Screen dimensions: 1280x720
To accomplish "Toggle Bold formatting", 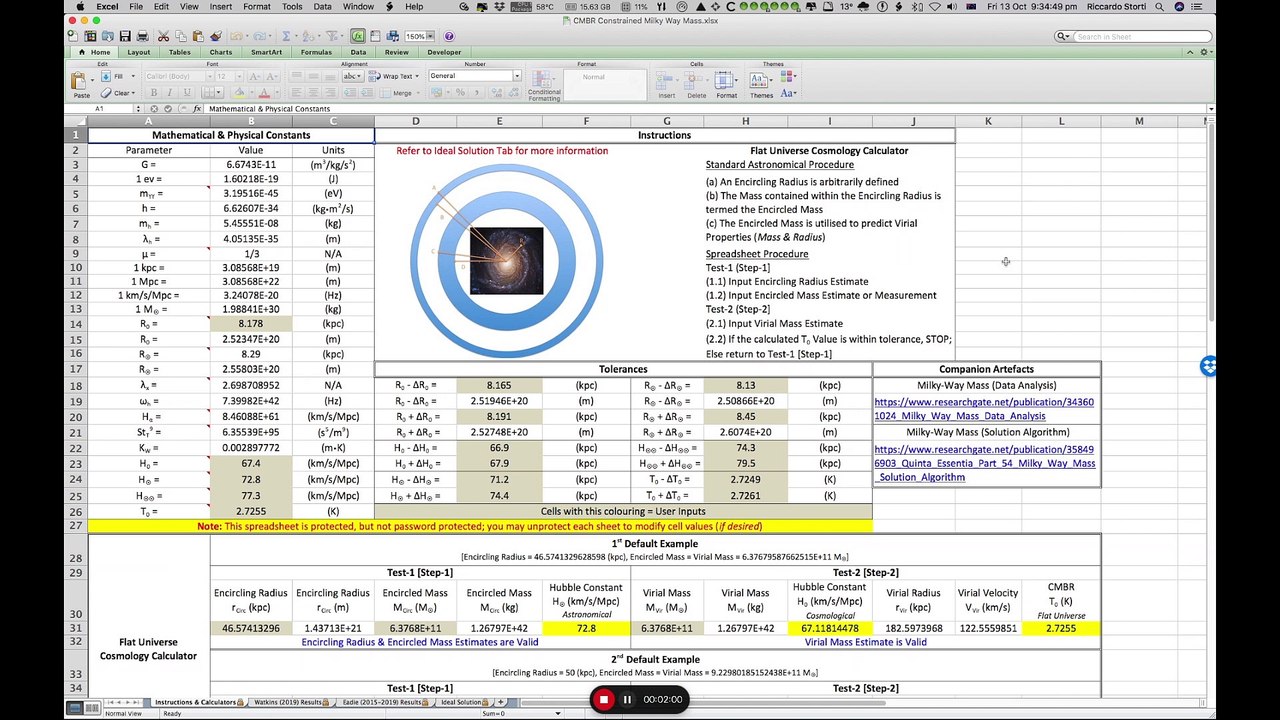I will click(x=153, y=93).
